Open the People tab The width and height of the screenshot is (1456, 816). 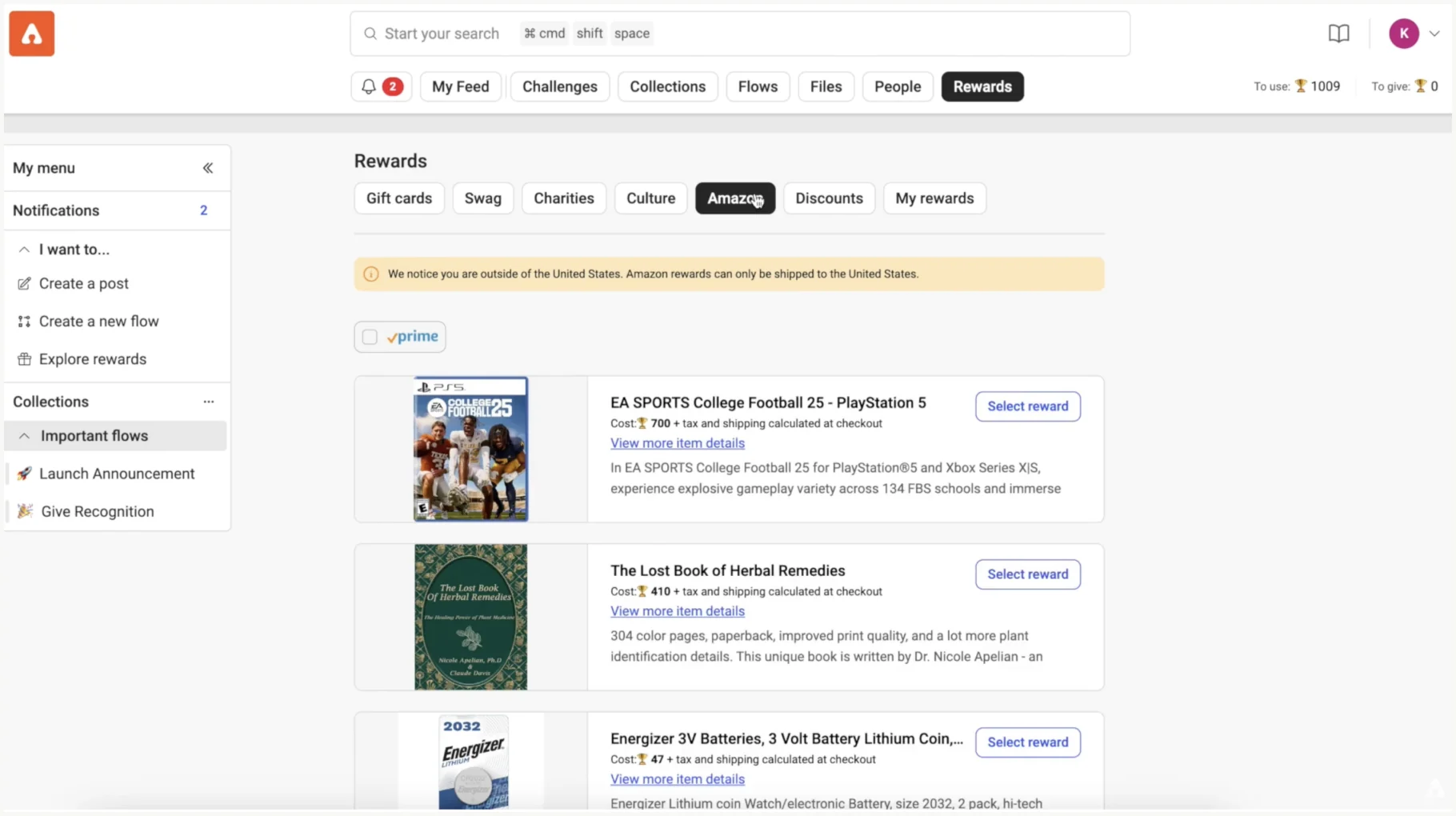[x=898, y=86]
